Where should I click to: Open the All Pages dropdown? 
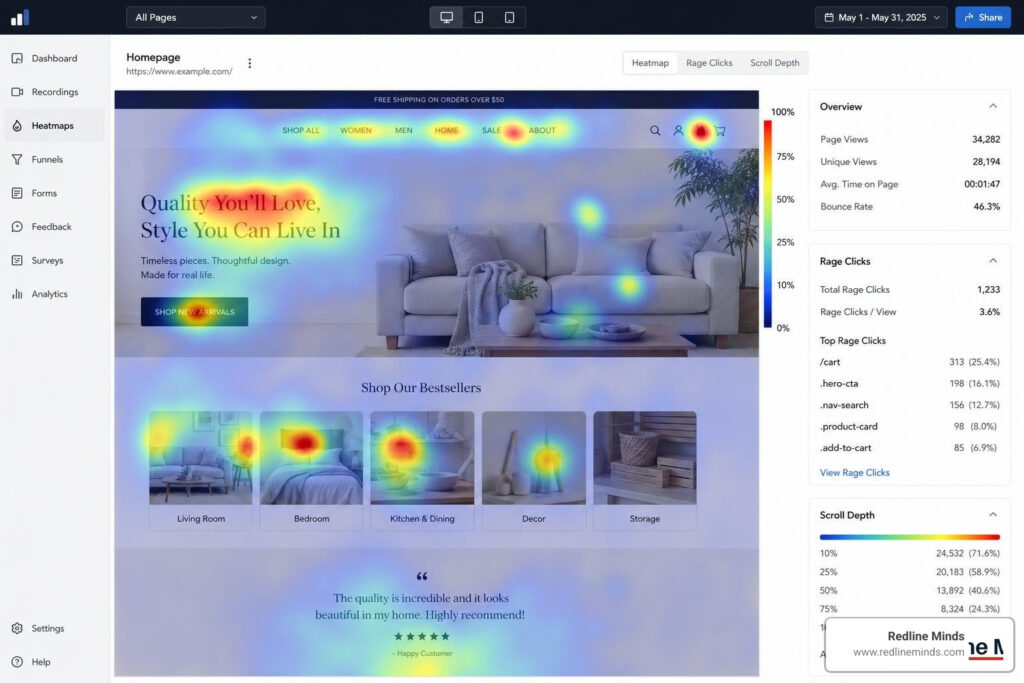(196, 18)
